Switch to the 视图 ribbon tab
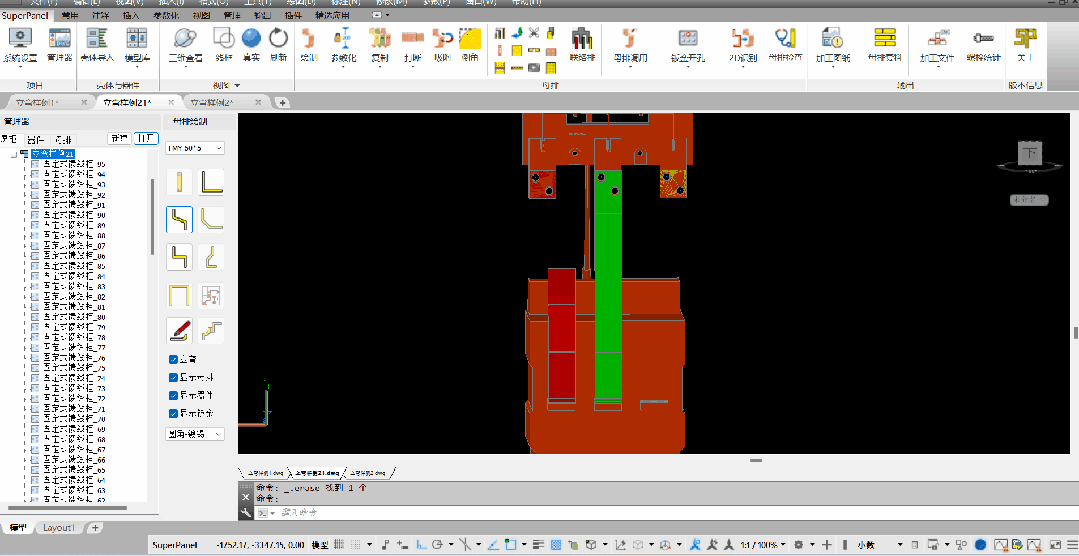1079x556 pixels. (x=201, y=15)
